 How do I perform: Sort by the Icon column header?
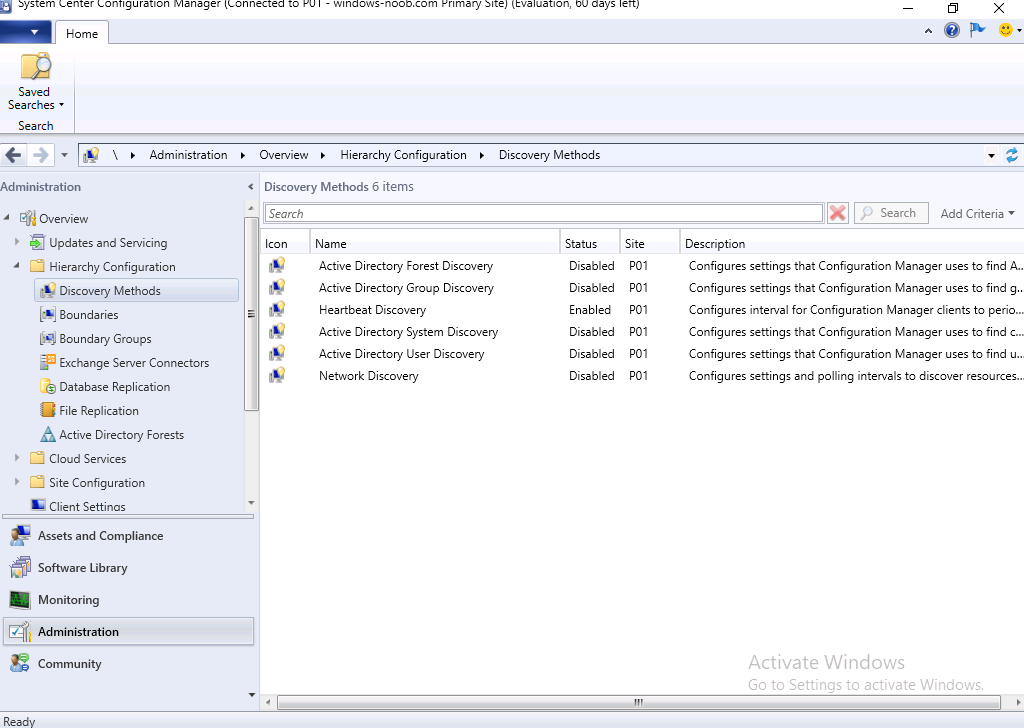[x=285, y=244]
